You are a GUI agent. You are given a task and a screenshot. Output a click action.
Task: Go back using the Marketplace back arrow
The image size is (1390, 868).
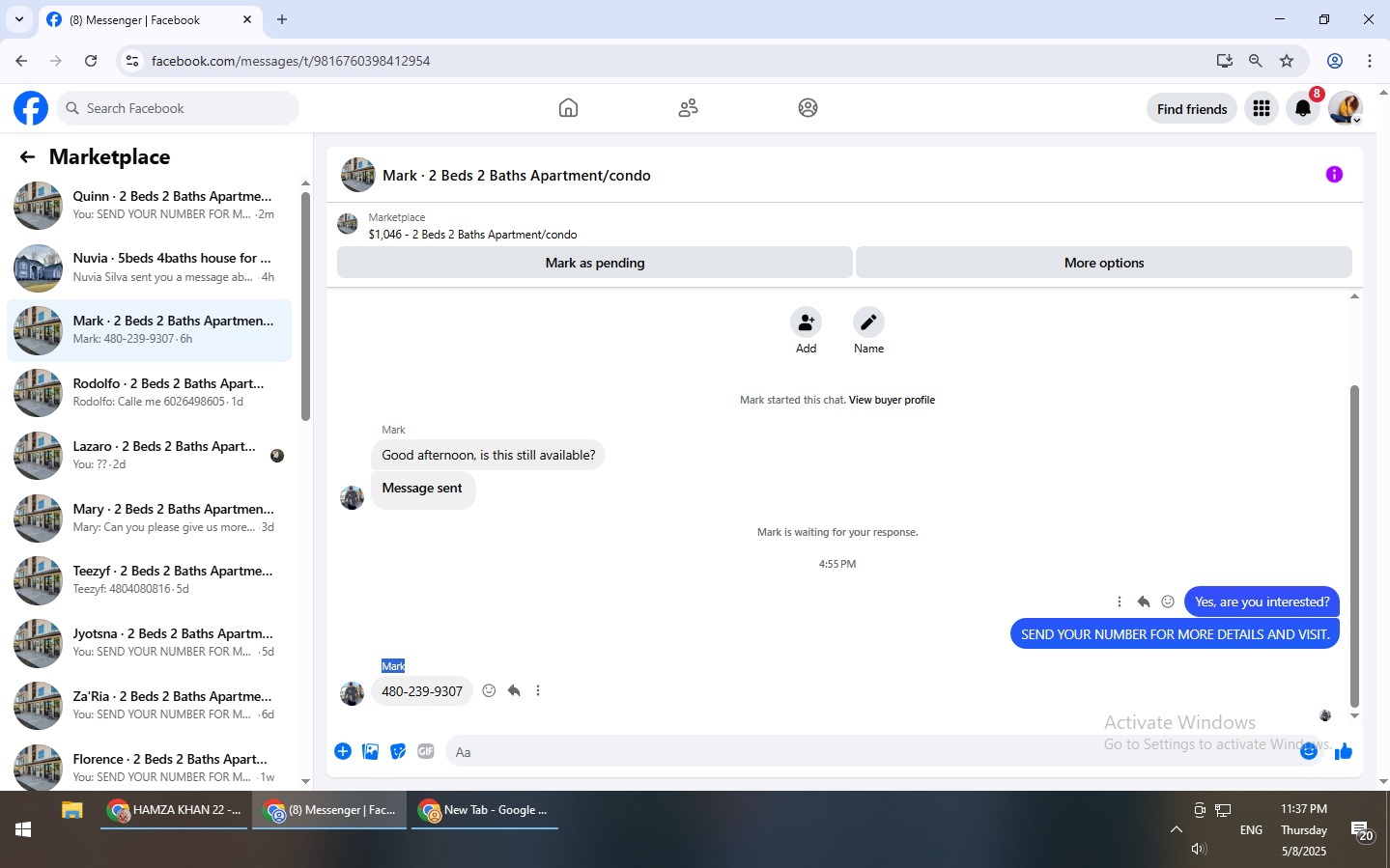27,156
